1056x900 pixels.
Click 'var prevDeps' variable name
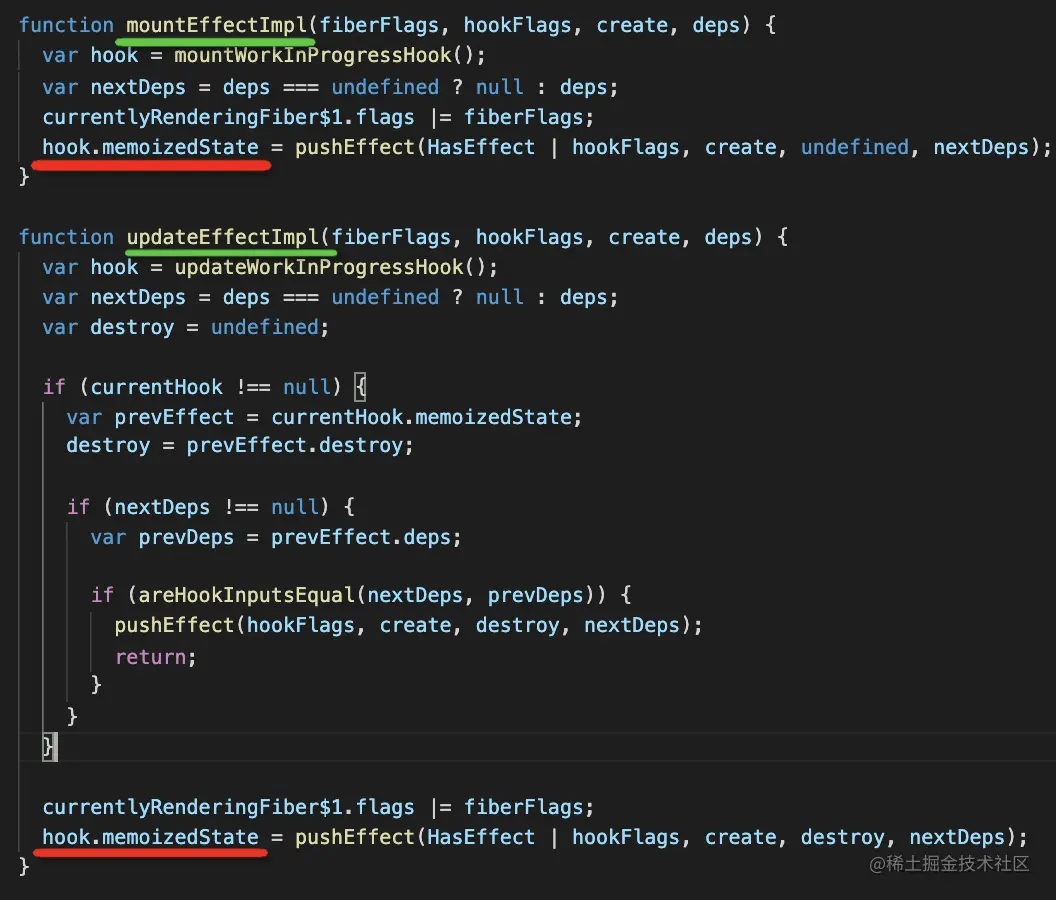click(186, 538)
